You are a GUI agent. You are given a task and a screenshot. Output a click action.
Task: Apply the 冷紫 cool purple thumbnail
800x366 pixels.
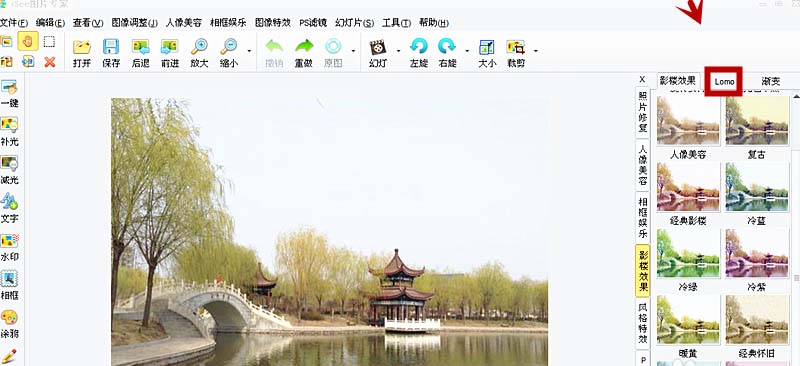757,253
